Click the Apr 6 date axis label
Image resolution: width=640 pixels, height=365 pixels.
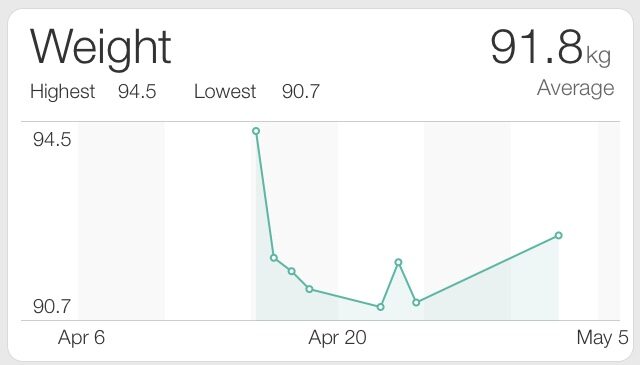pyautogui.click(x=82, y=338)
